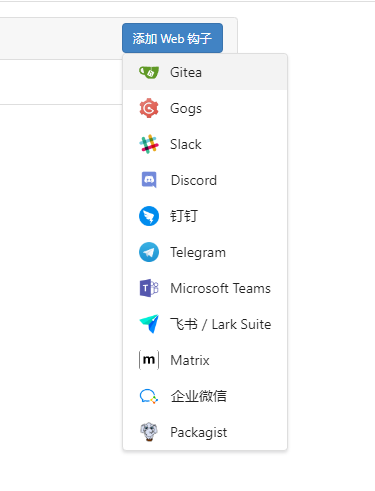Image resolution: width=375 pixels, height=491 pixels.
Task: Select the Telegram webhook option
Action: coord(205,252)
